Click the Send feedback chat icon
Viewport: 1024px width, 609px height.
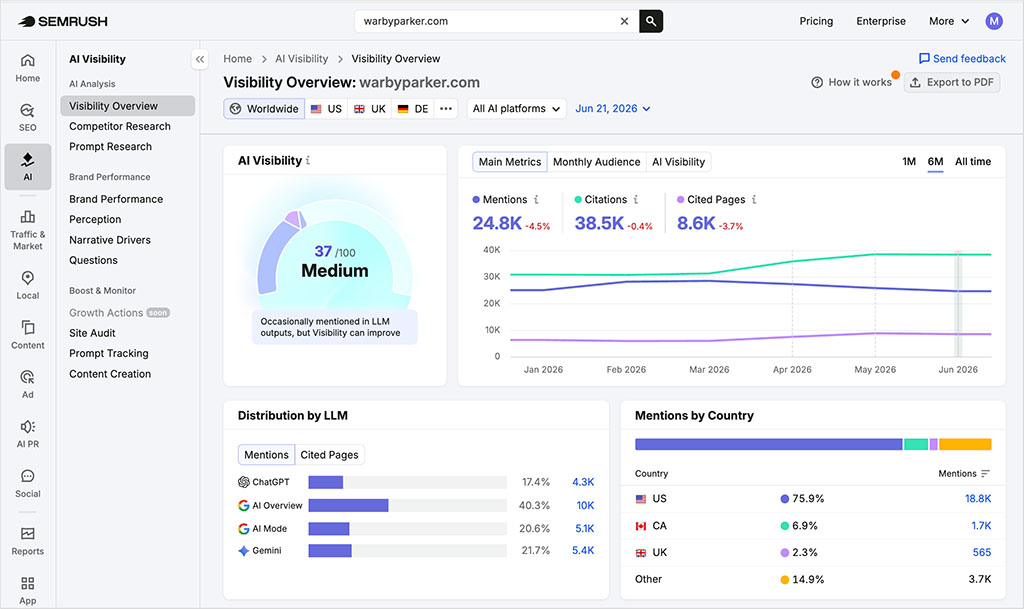[x=924, y=59]
